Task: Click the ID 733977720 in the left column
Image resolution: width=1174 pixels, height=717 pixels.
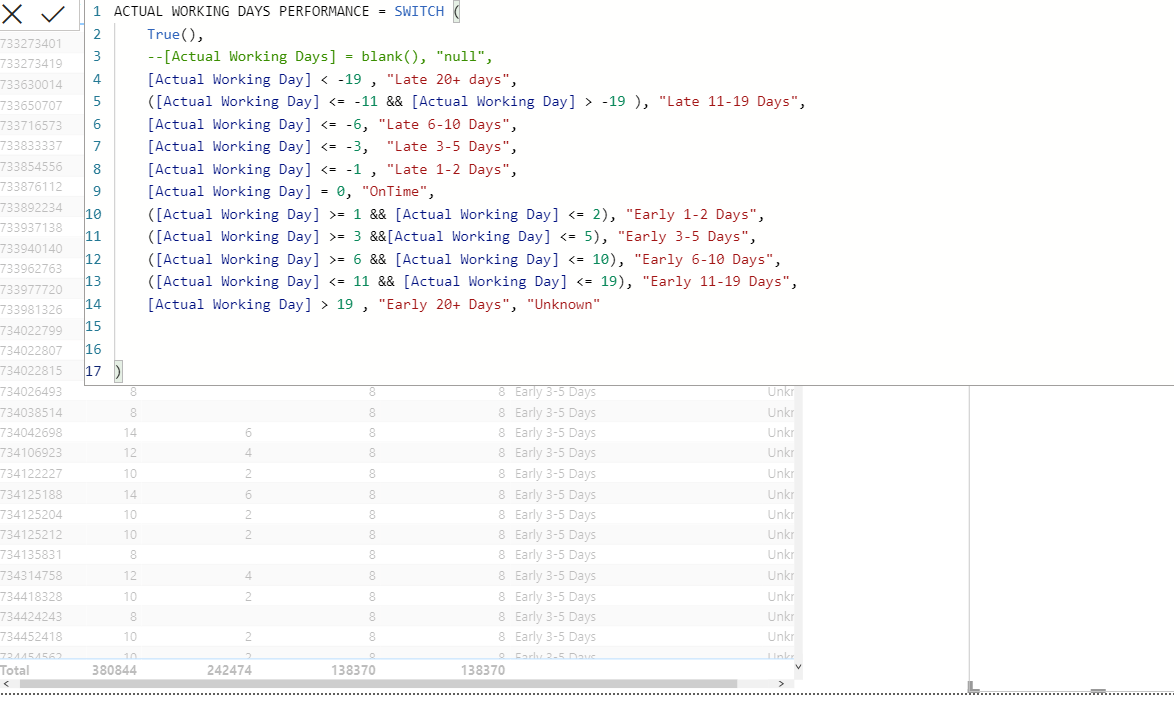Action: pyautogui.click(x=31, y=289)
